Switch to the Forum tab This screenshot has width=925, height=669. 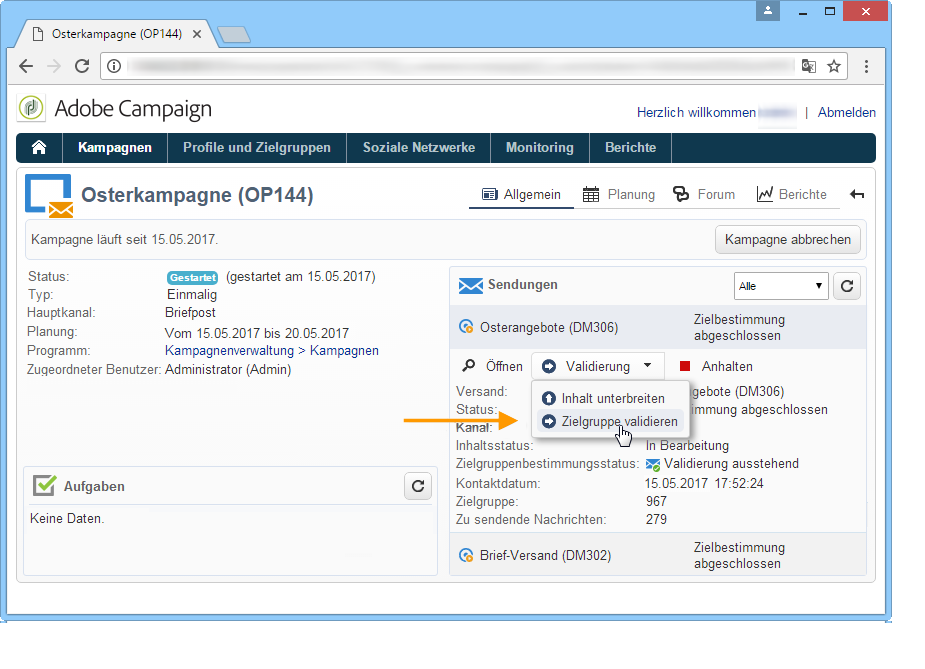coord(704,195)
